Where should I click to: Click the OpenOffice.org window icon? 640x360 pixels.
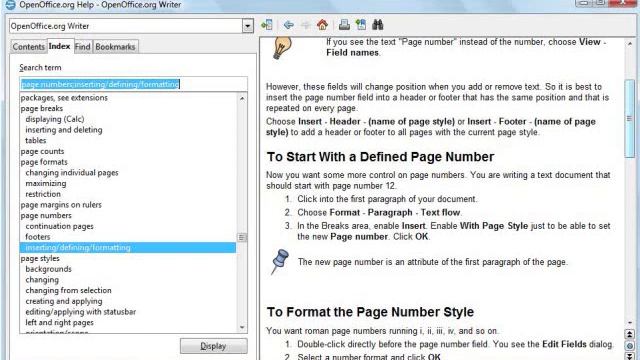point(10,5)
